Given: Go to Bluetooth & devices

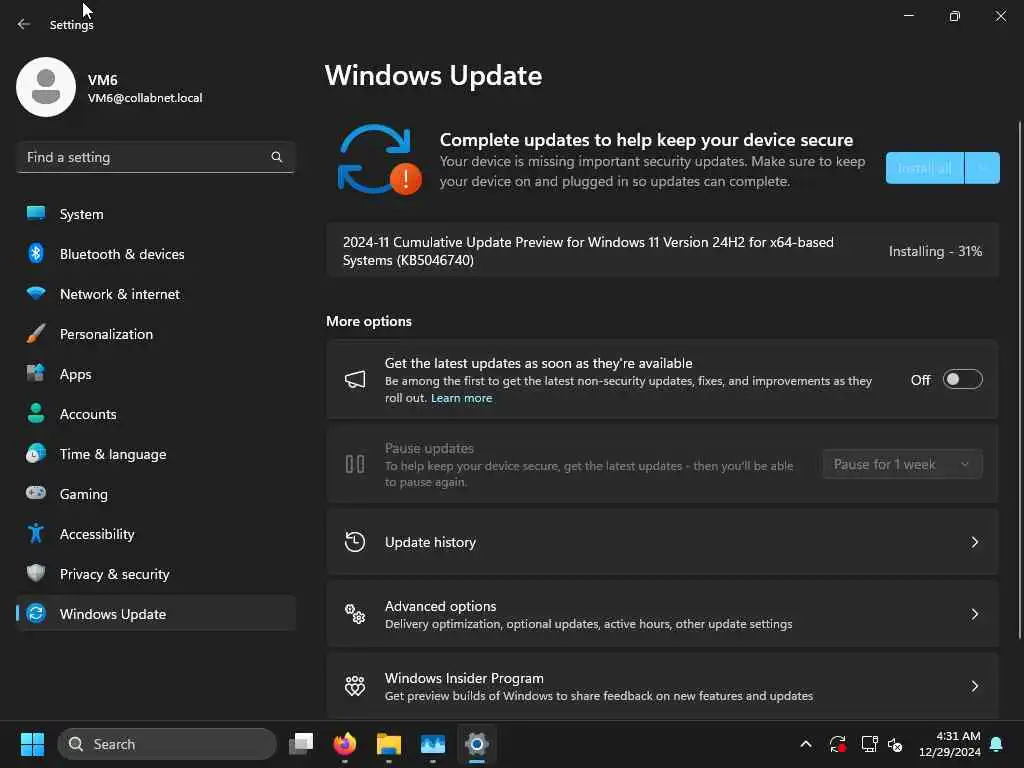Looking at the screenshot, I should point(155,253).
